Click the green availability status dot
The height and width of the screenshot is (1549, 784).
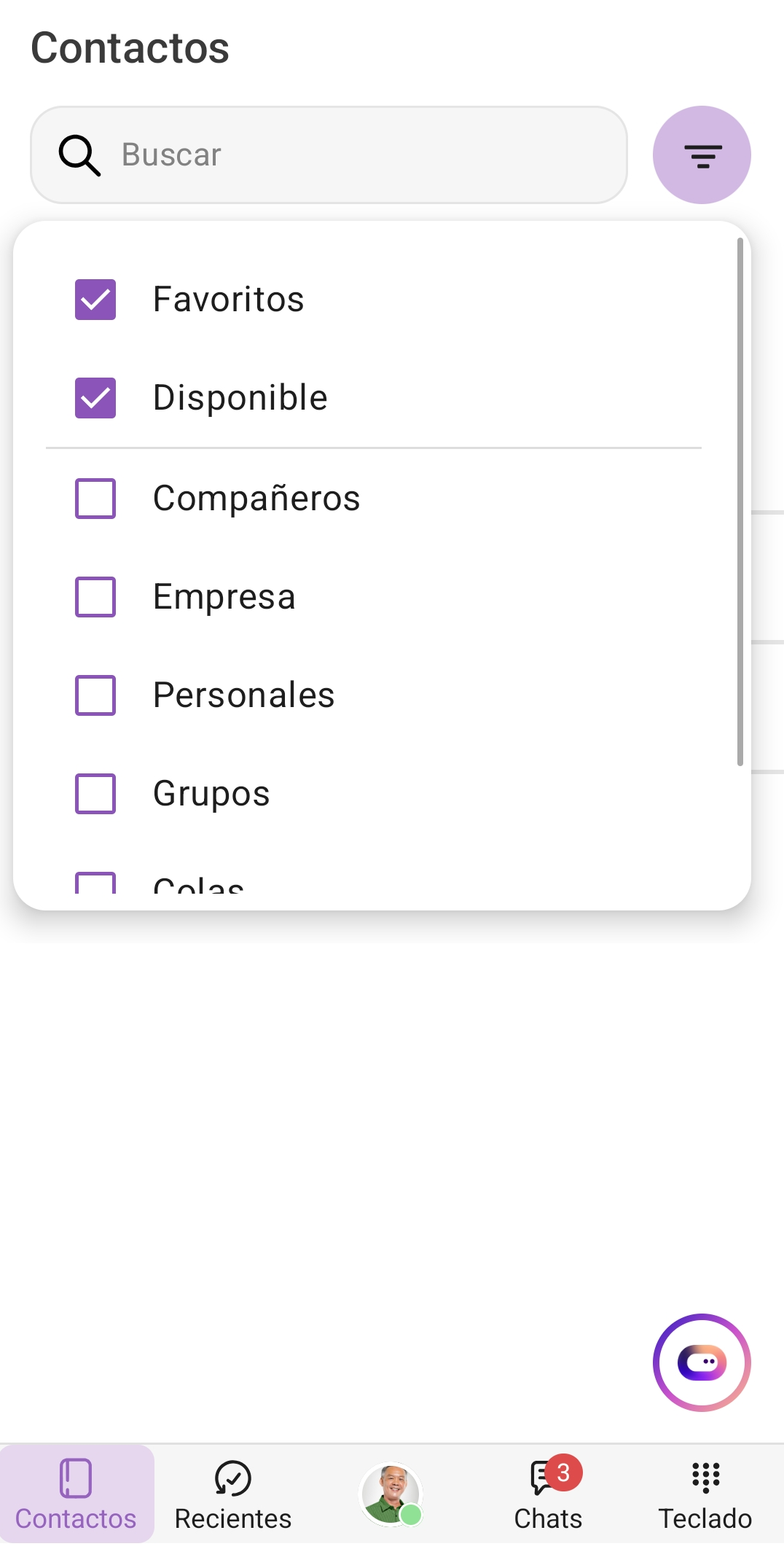click(x=412, y=1515)
